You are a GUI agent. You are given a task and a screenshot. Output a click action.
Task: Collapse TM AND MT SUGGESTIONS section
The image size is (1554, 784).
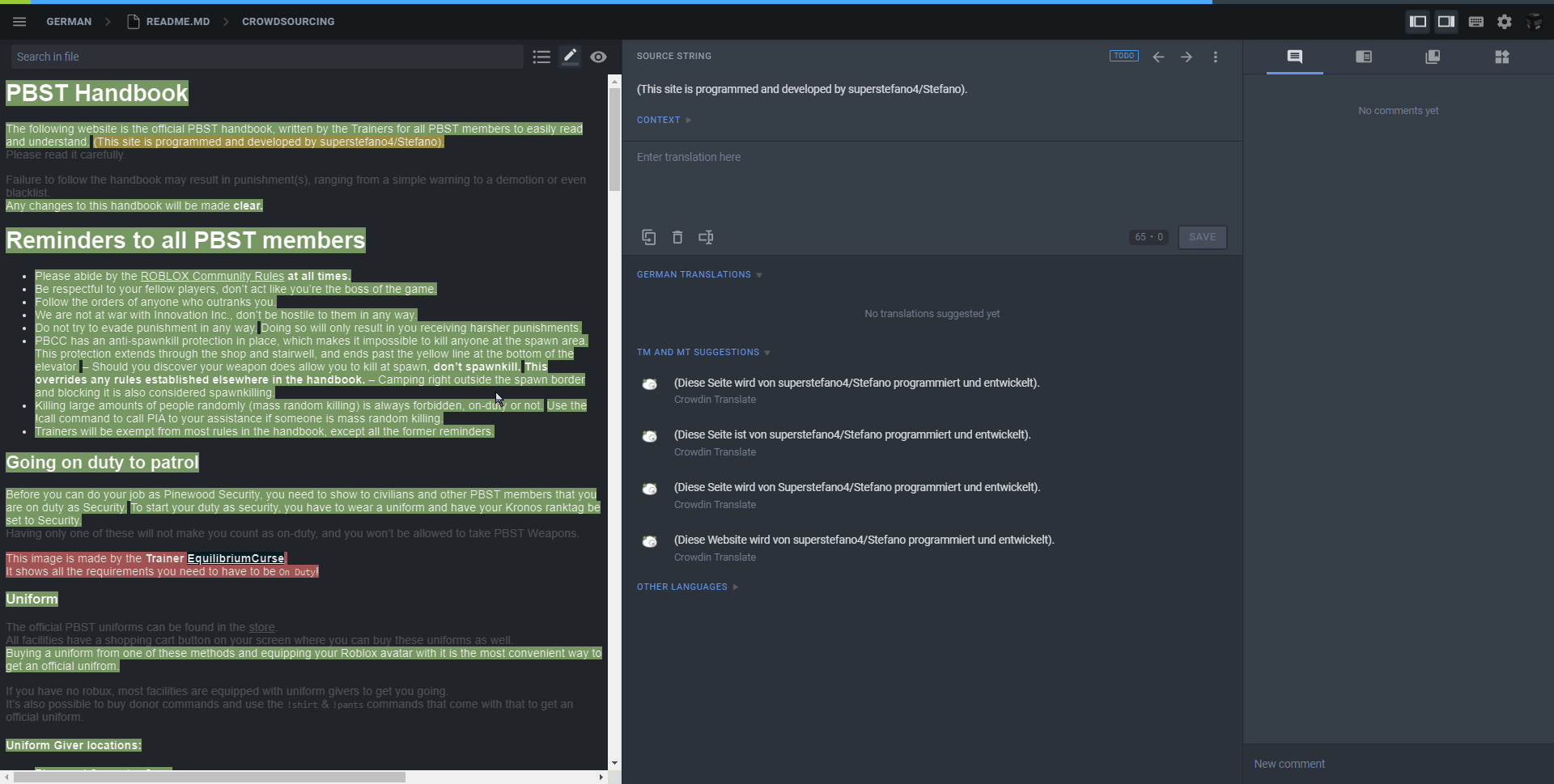click(703, 353)
